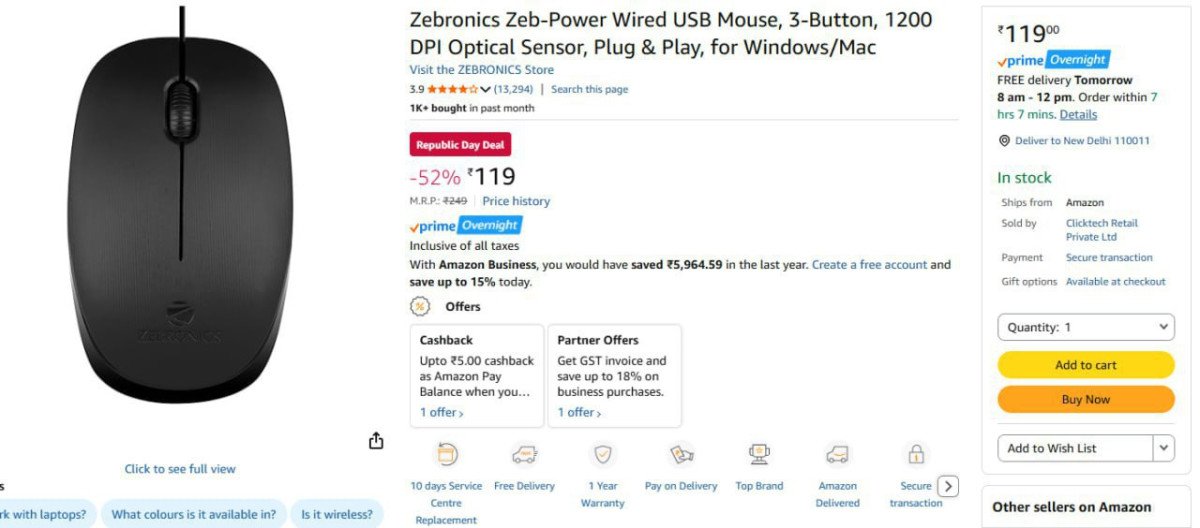Viewport: 1200px width, 528px height.
Task: Click the 10 days Service Centre Replacement icon
Action: pyautogui.click(x=447, y=455)
